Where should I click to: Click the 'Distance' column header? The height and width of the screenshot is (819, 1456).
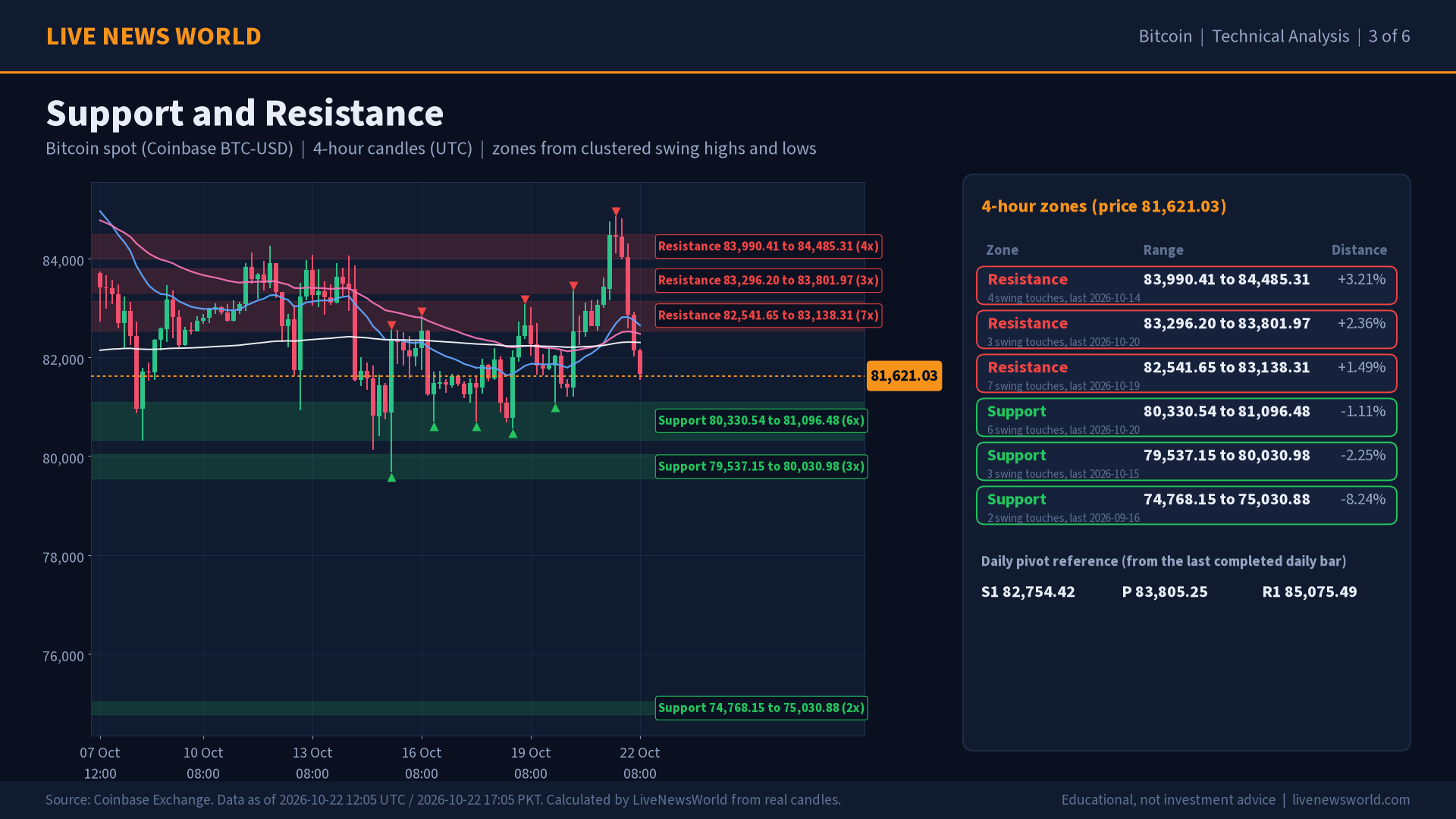(1359, 250)
